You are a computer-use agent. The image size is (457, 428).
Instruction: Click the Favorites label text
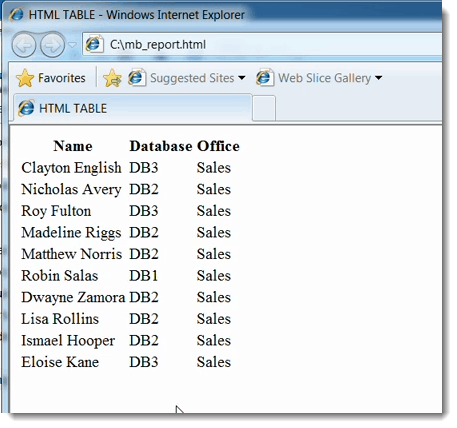[62, 78]
